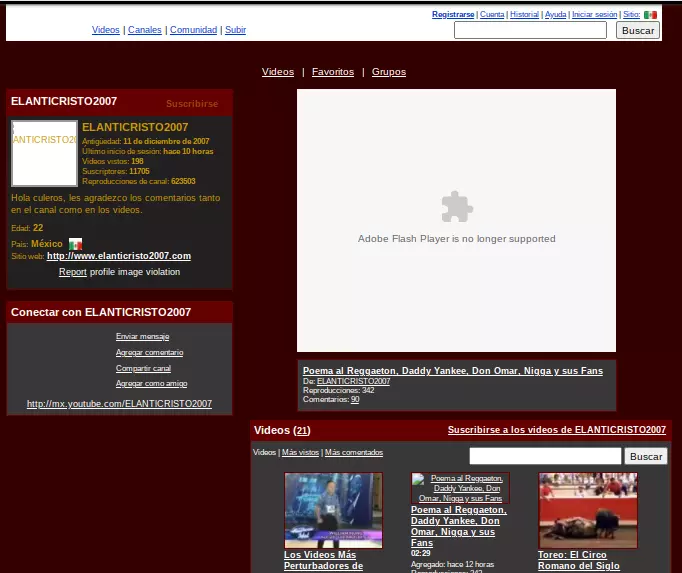Open the Canales menu item

pyautogui.click(x=145, y=30)
